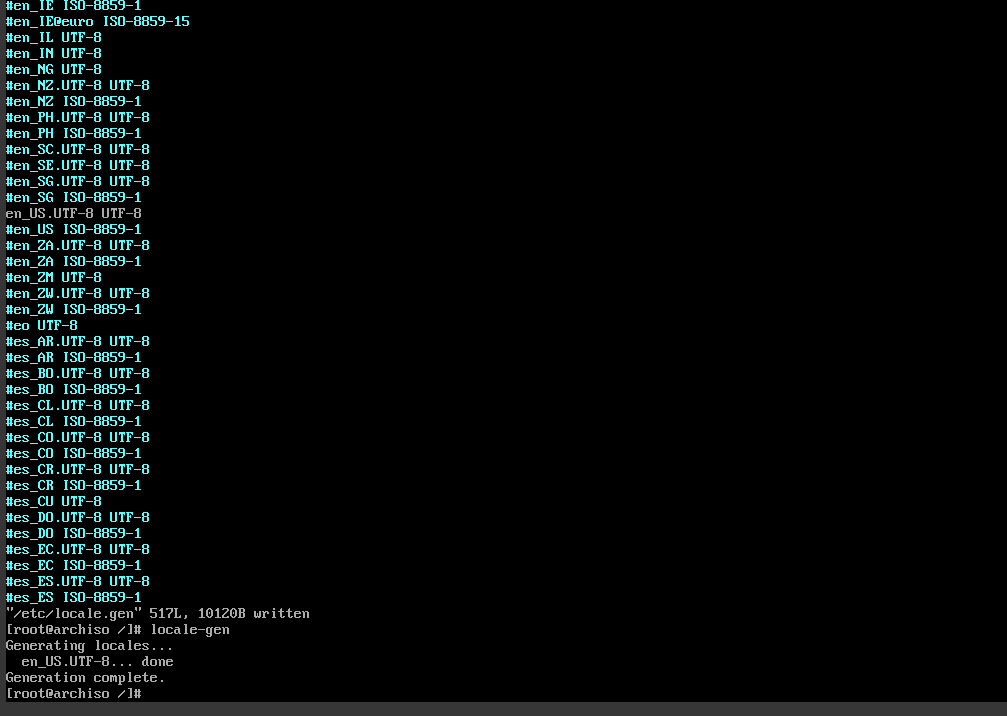Image resolution: width=1007 pixels, height=716 pixels.
Task: Click the final empty '[root@archiso /]#' prompt
Action: (x=73, y=694)
